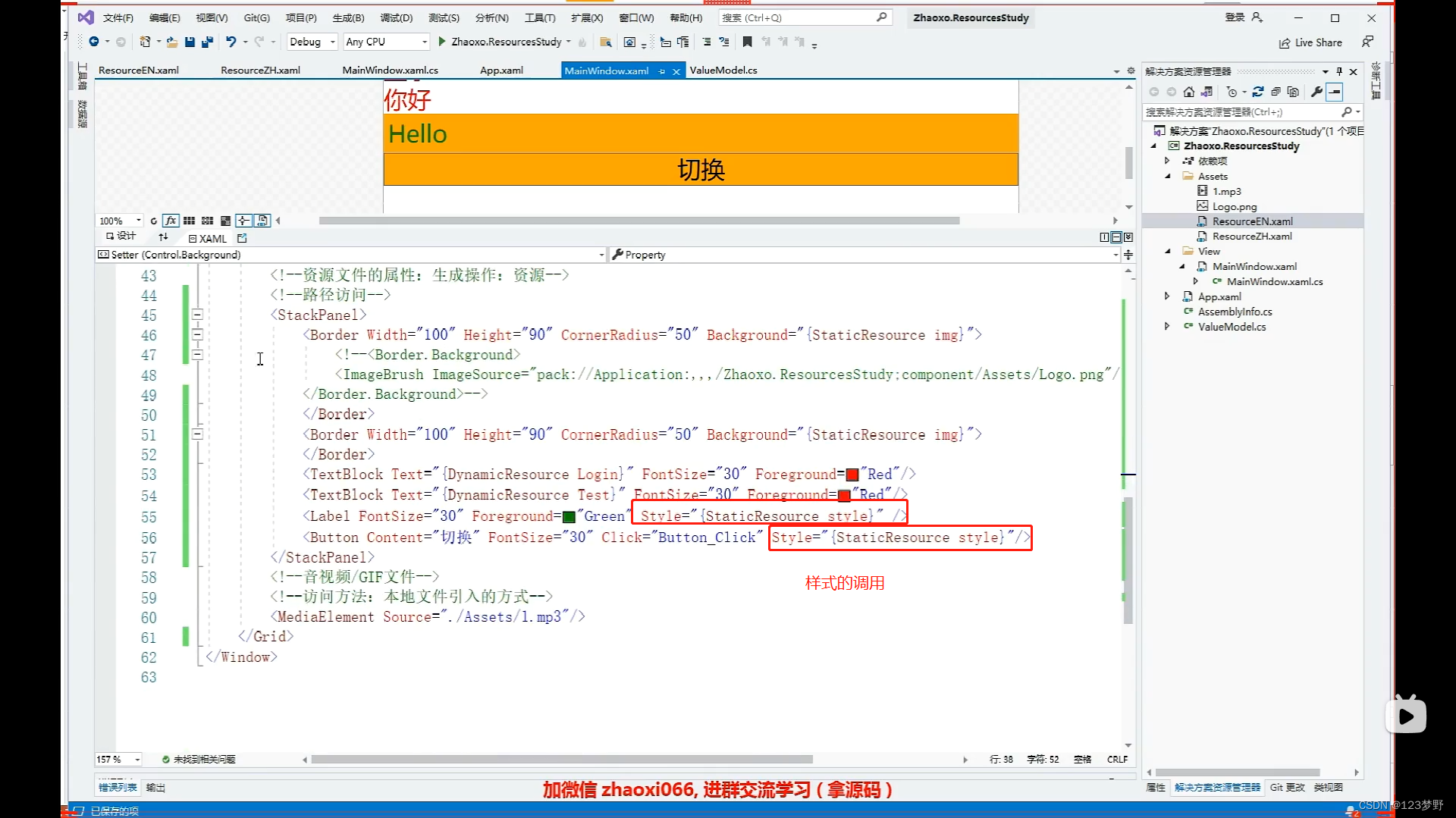Image resolution: width=1456 pixels, height=818 pixels.
Task: Undo the last edit
Action: [x=231, y=42]
